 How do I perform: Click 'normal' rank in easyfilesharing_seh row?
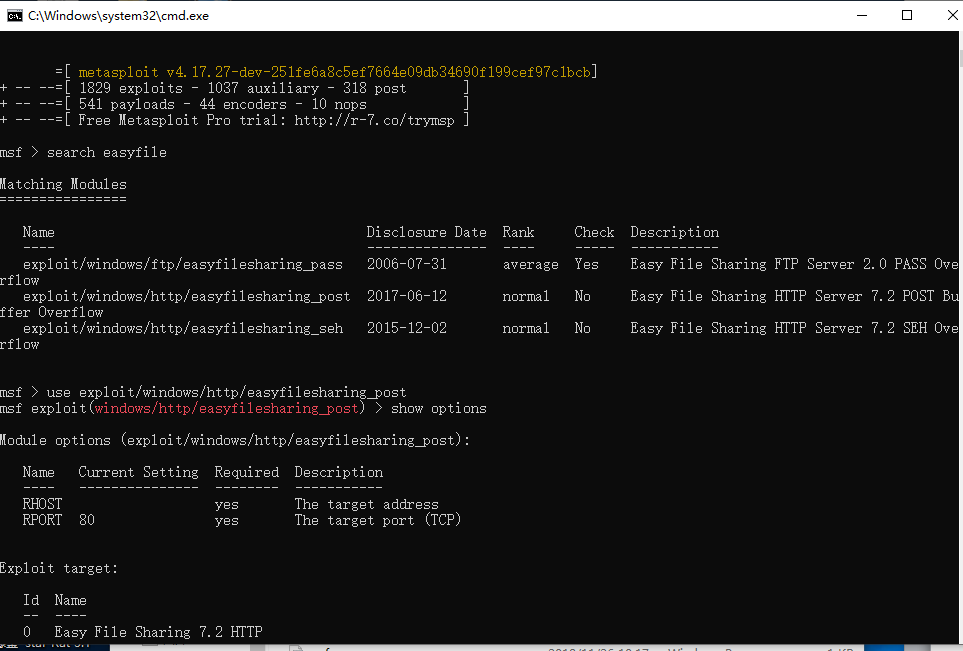coord(526,328)
